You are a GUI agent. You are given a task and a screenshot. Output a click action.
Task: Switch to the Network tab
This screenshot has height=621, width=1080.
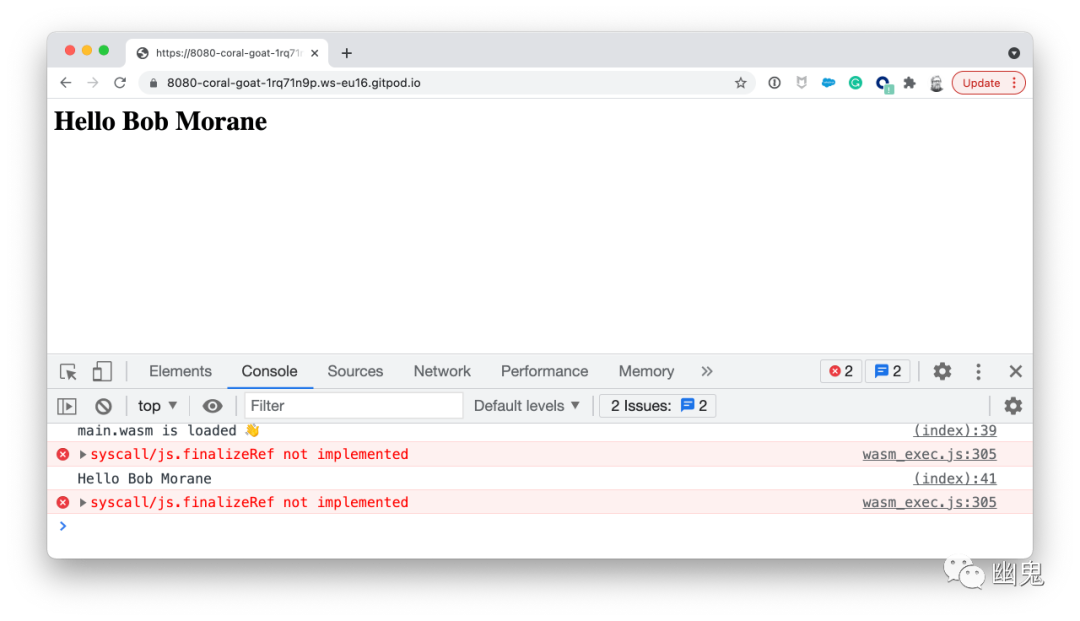click(x=442, y=371)
